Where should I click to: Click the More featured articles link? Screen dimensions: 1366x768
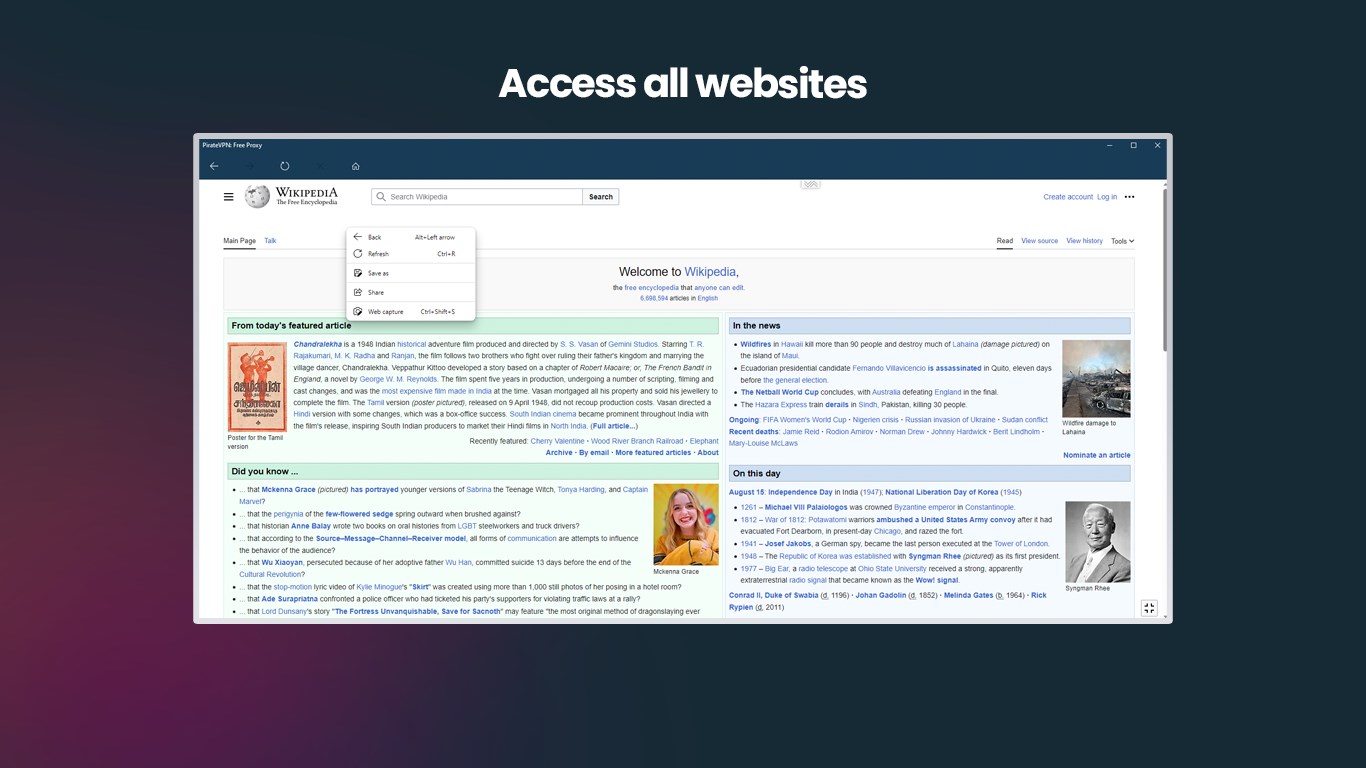[x=653, y=453]
